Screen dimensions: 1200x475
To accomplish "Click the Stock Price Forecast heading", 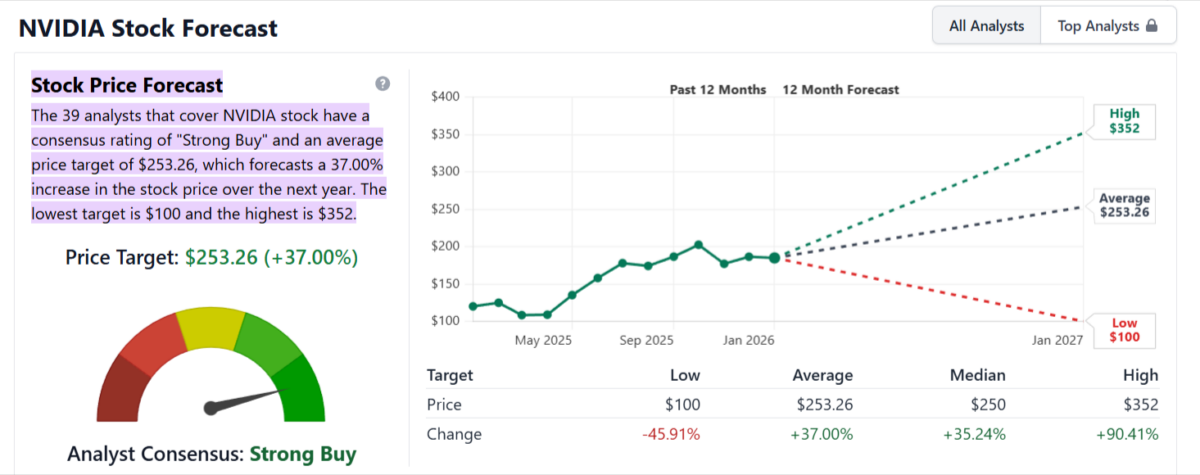I will 127,84.
